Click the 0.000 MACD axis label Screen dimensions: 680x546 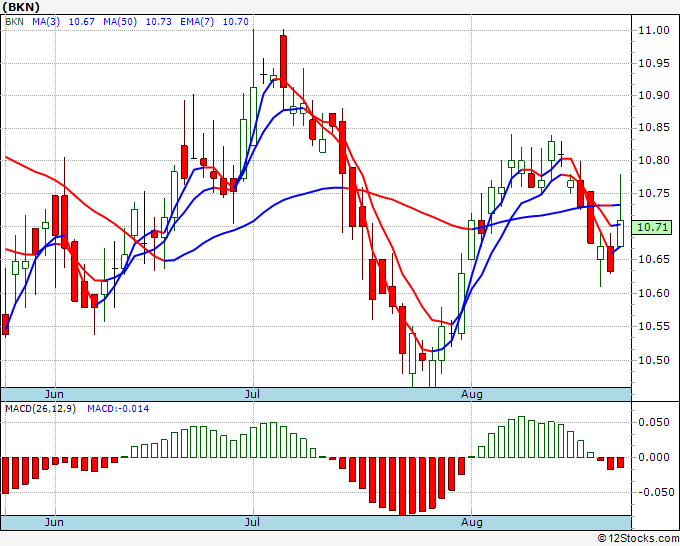click(654, 457)
